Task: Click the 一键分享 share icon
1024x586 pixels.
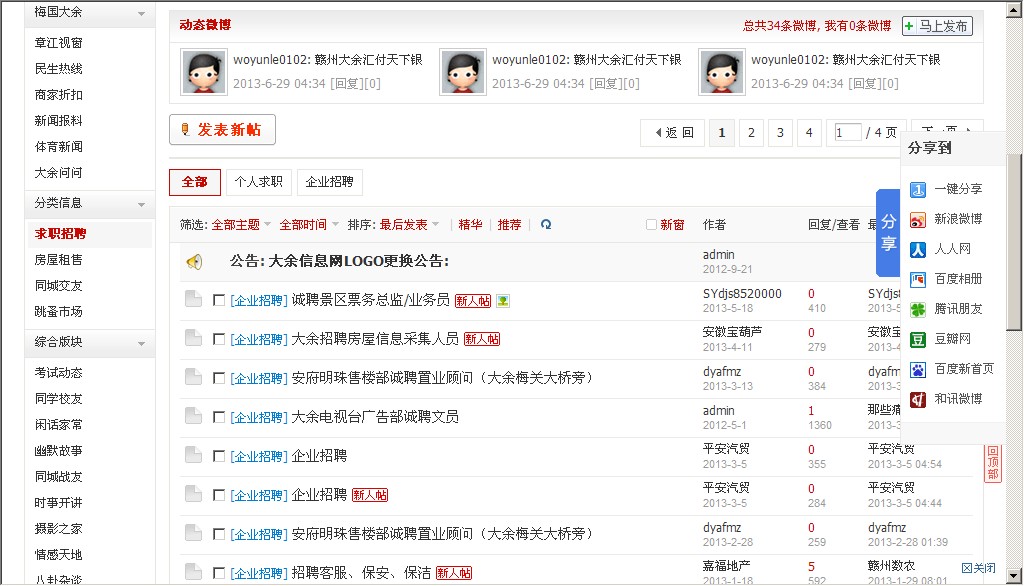Action: (x=918, y=189)
